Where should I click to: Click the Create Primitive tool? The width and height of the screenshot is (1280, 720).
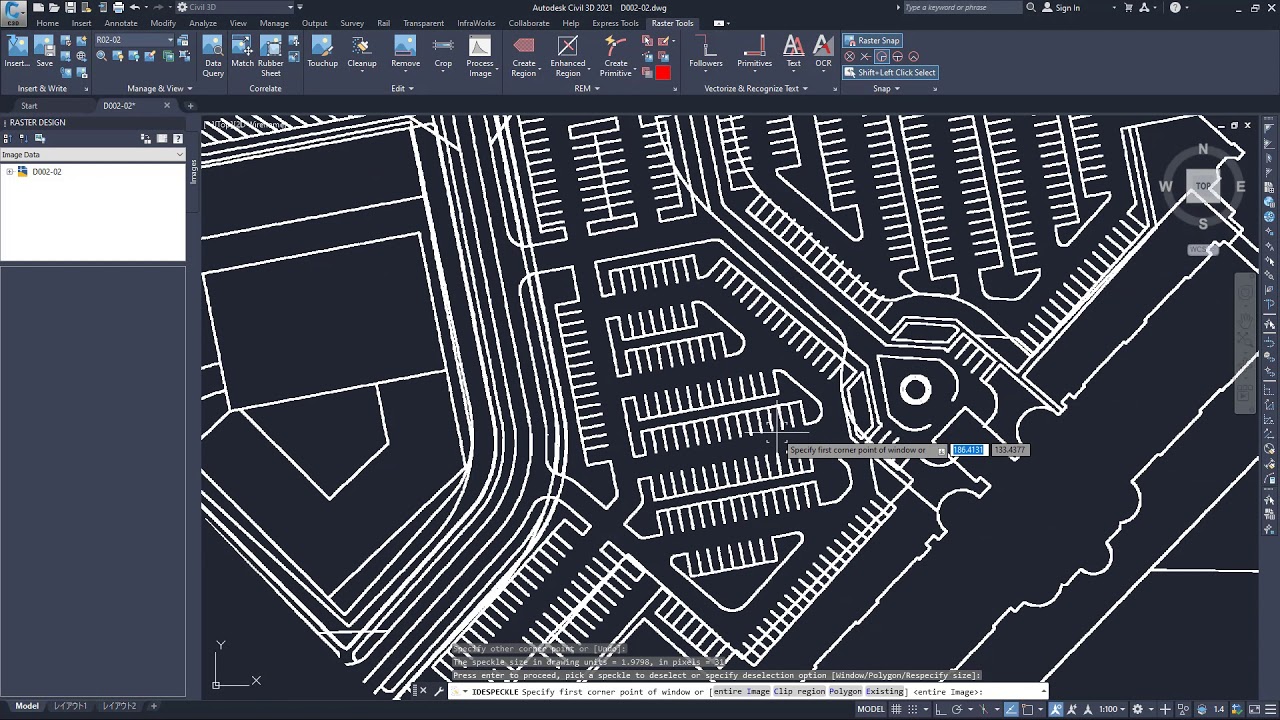click(x=616, y=56)
